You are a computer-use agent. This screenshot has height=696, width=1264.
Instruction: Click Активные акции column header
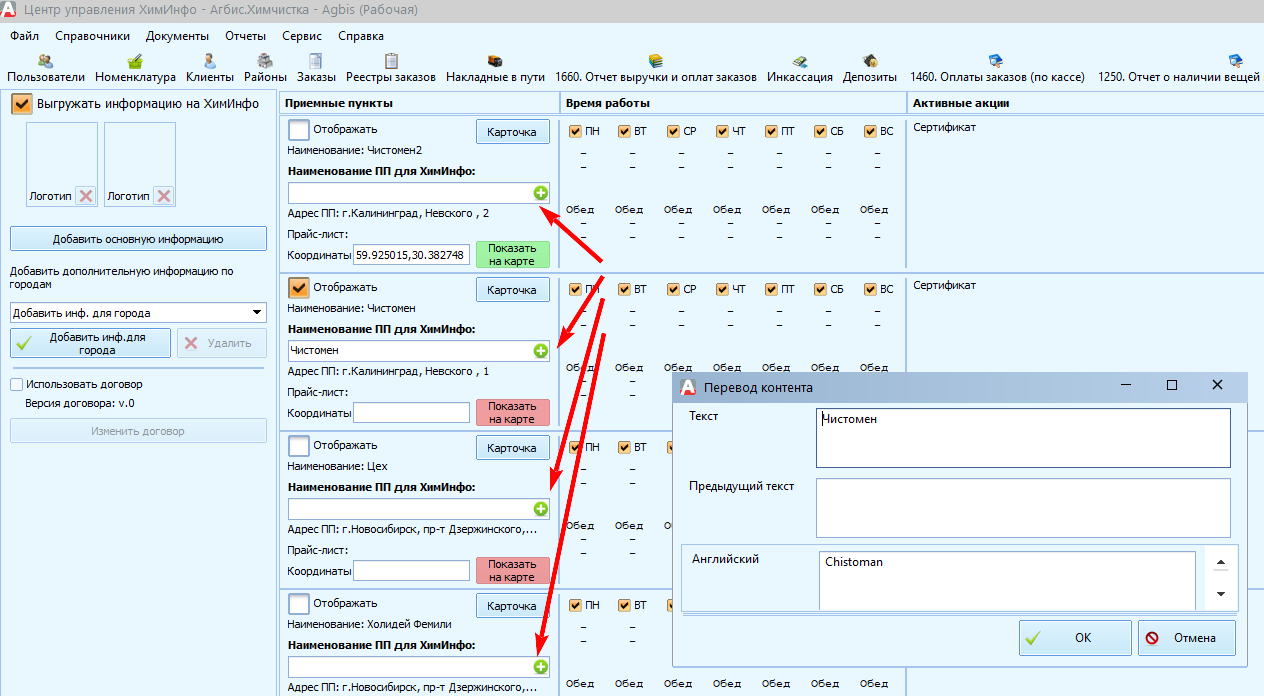[1085, 103]
